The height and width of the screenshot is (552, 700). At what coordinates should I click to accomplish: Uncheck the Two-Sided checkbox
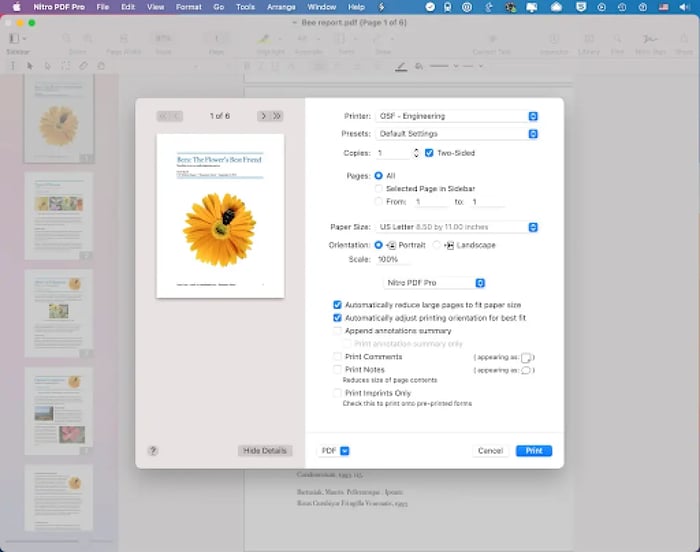pos(429,153)
